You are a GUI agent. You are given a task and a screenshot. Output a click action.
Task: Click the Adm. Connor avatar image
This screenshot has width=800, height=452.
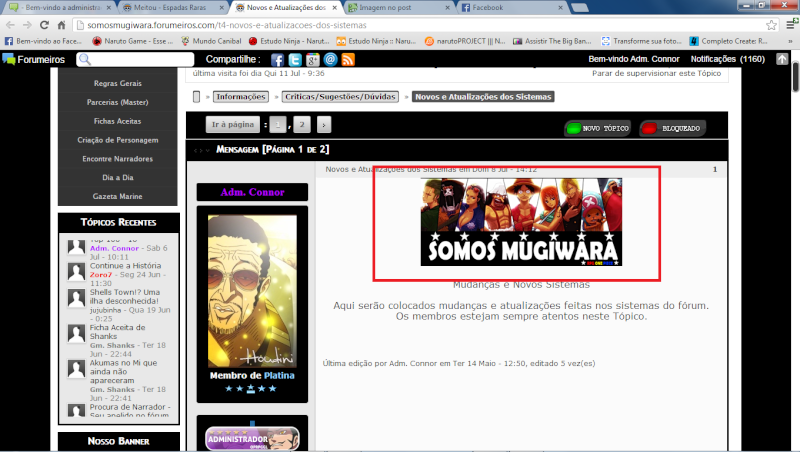tap(252, 291)
